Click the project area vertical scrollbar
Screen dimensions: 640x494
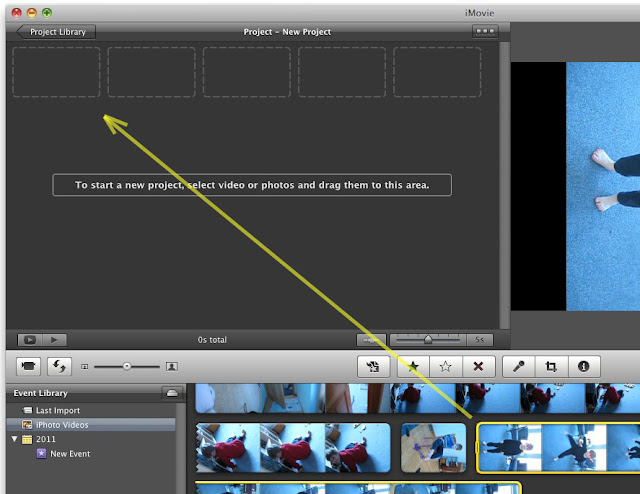pyautogui.click(x=504, y=185)
